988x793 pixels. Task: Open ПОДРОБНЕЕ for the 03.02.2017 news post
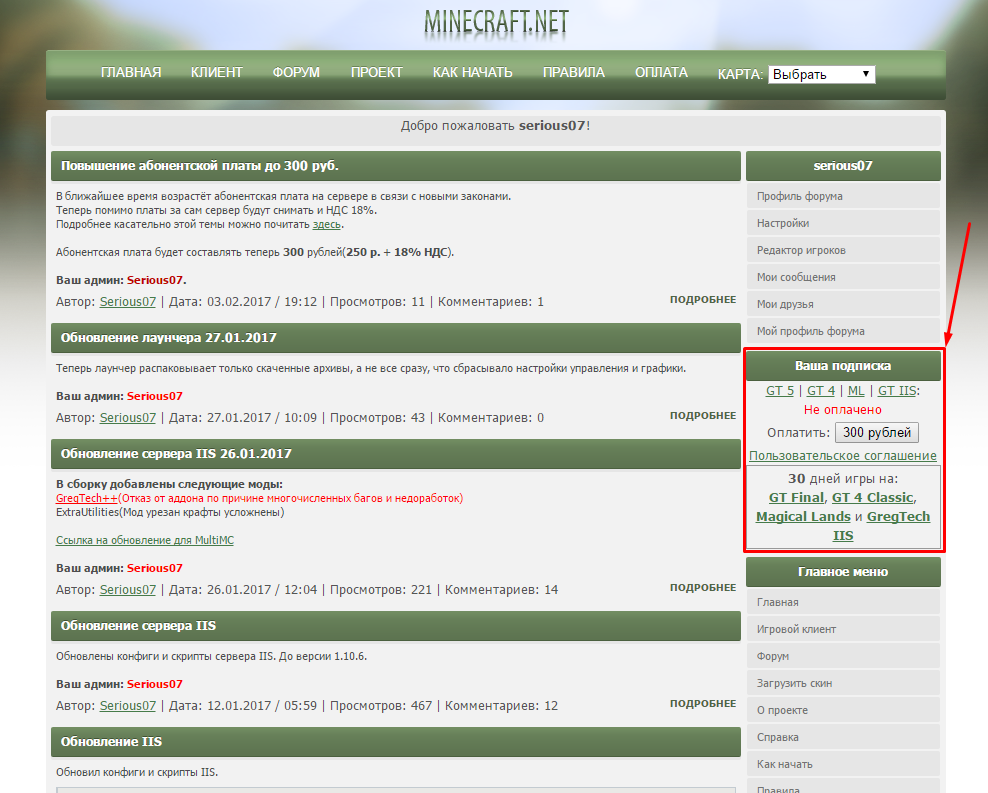tap(703, 300)
